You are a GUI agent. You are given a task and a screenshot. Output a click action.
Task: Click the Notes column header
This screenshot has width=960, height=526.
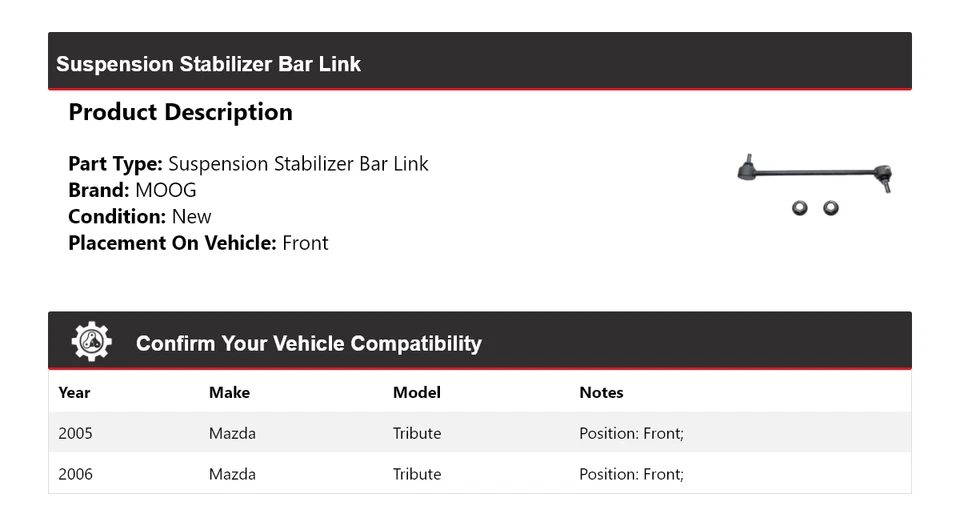(601, 392)
